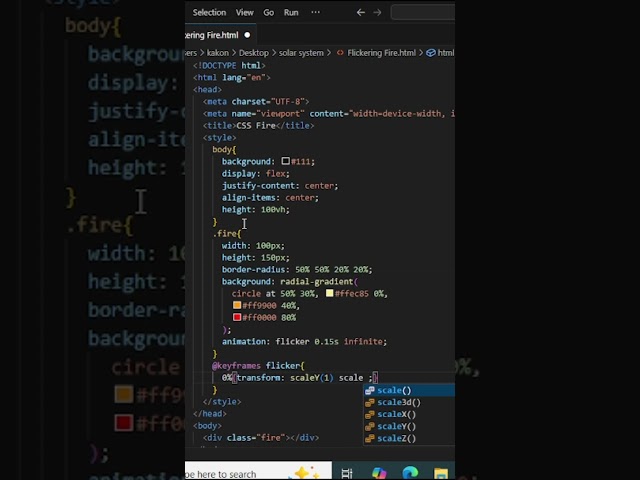Choose scale() from the autocomplete list
The image size is (640, 480).
coord(409,390)
